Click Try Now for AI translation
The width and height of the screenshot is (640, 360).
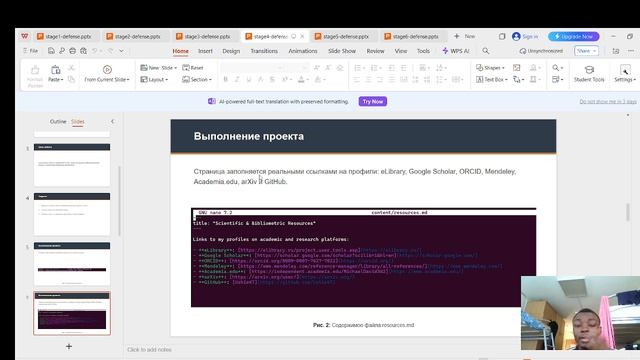373,102
